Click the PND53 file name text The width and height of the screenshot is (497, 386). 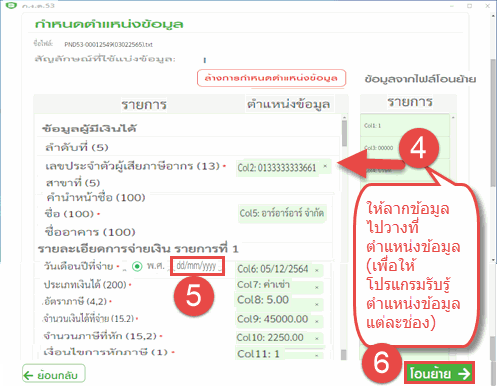(109, 44)
